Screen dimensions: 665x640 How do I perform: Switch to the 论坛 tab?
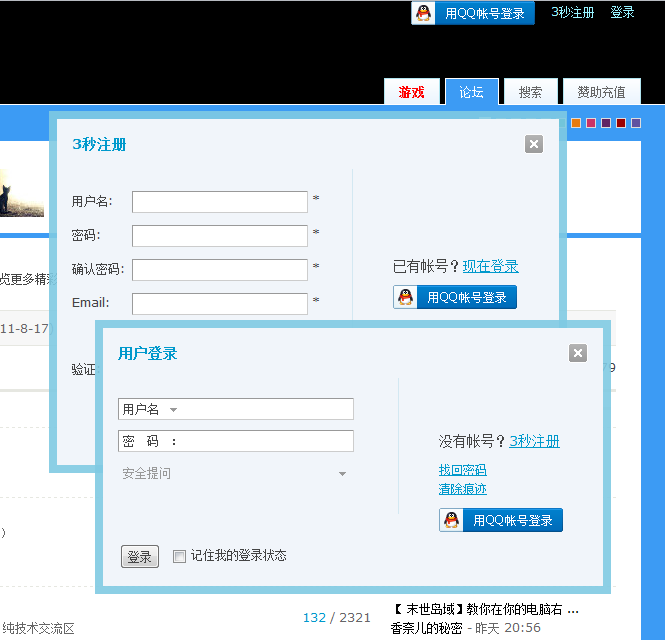click(x=472, y=91)
